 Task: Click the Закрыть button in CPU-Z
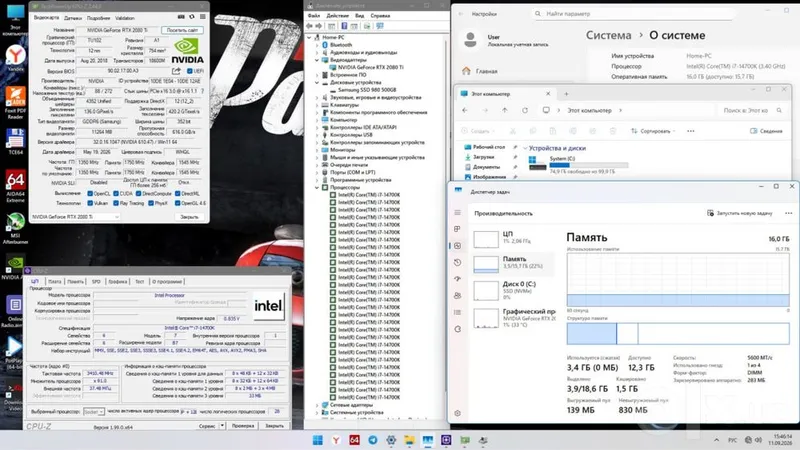pos(274,426)
